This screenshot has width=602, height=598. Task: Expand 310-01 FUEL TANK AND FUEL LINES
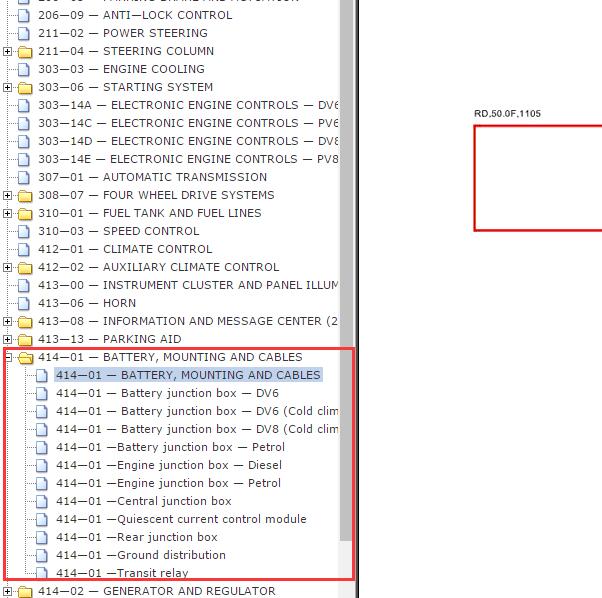point(7,213)
